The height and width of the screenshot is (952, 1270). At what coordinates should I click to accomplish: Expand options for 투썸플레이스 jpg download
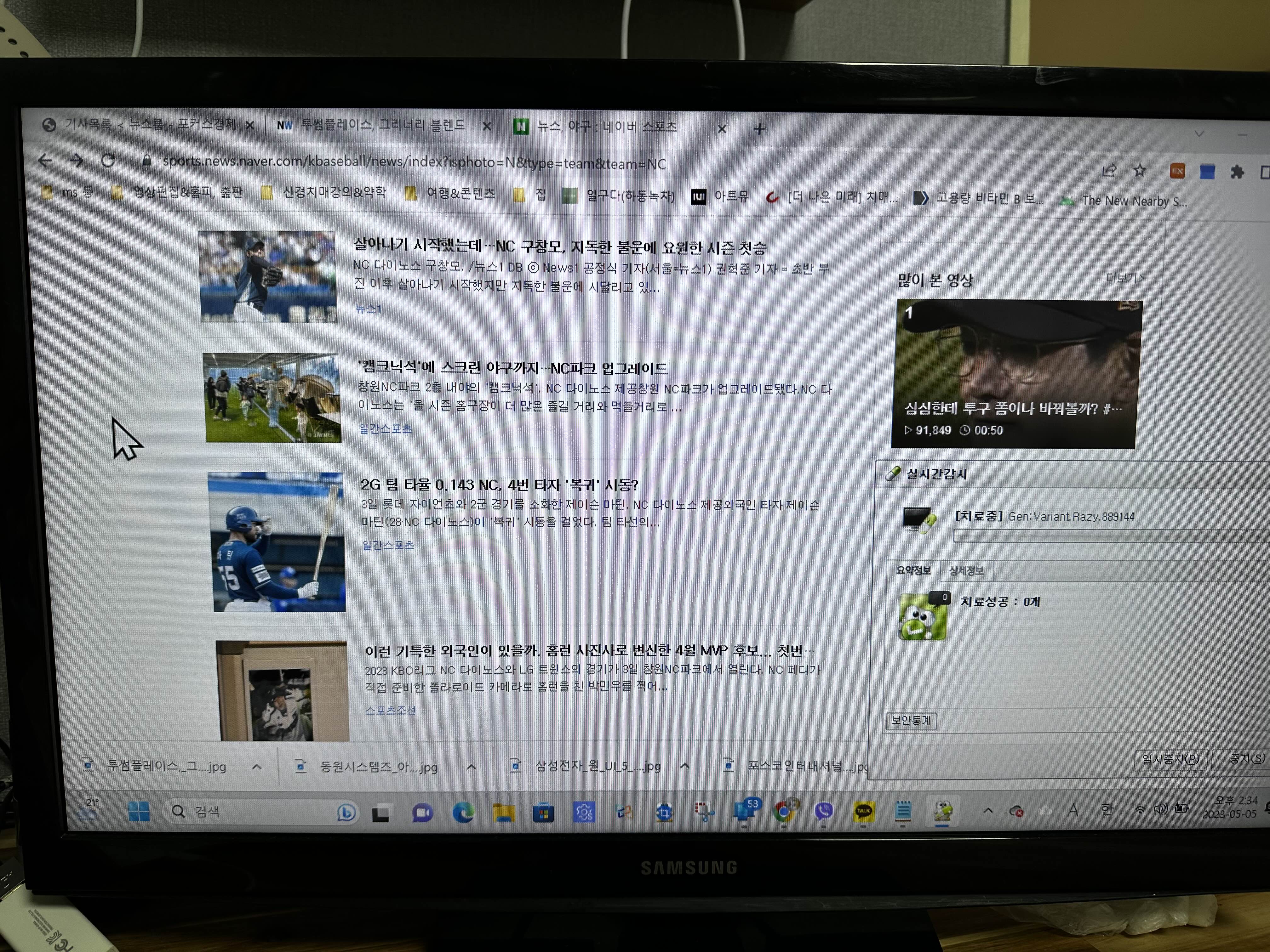tap(257, 767)
